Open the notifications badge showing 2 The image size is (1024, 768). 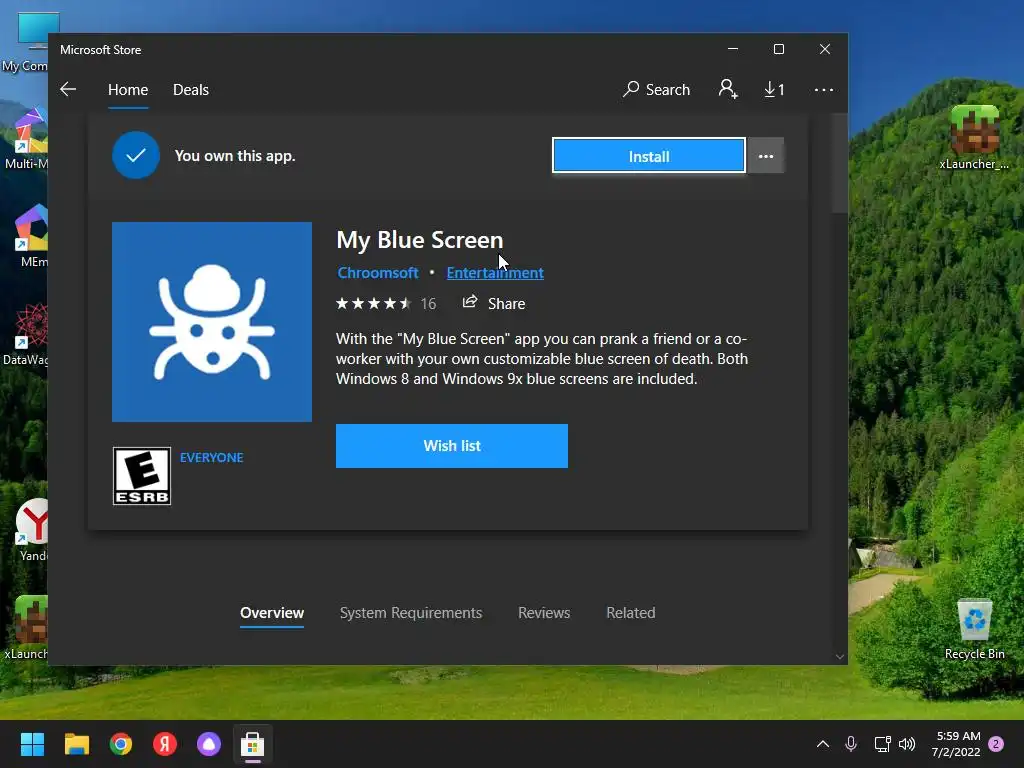996,744
